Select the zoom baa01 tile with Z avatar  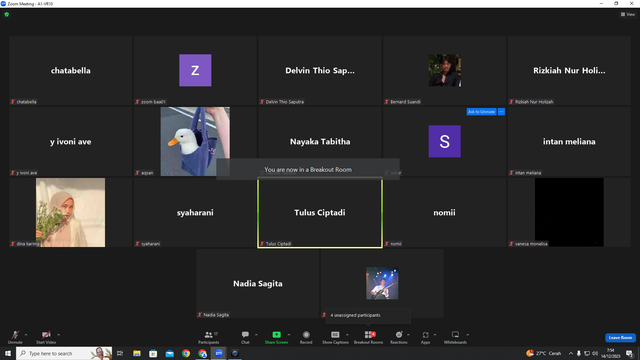(195, 71)
